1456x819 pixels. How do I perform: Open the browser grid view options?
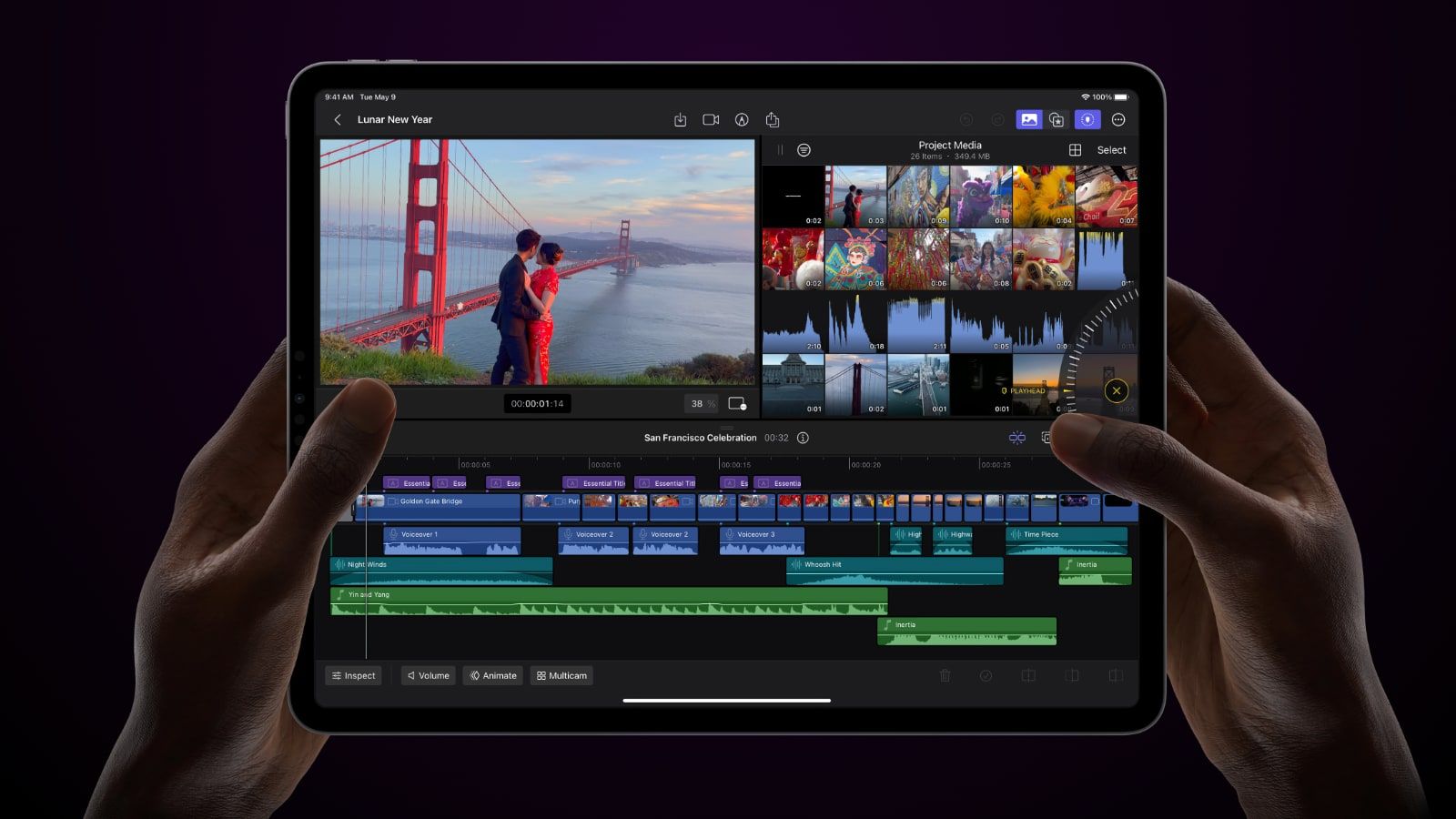coord(1075,150)
